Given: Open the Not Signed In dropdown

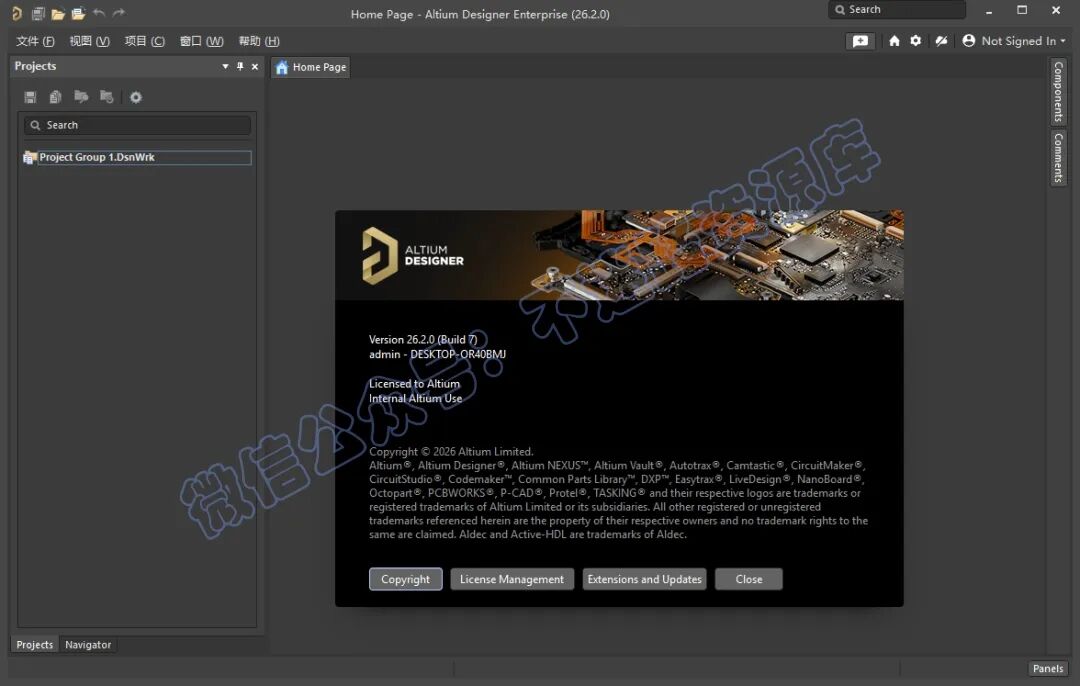Looking at the screenshot, I should 1023,41.
